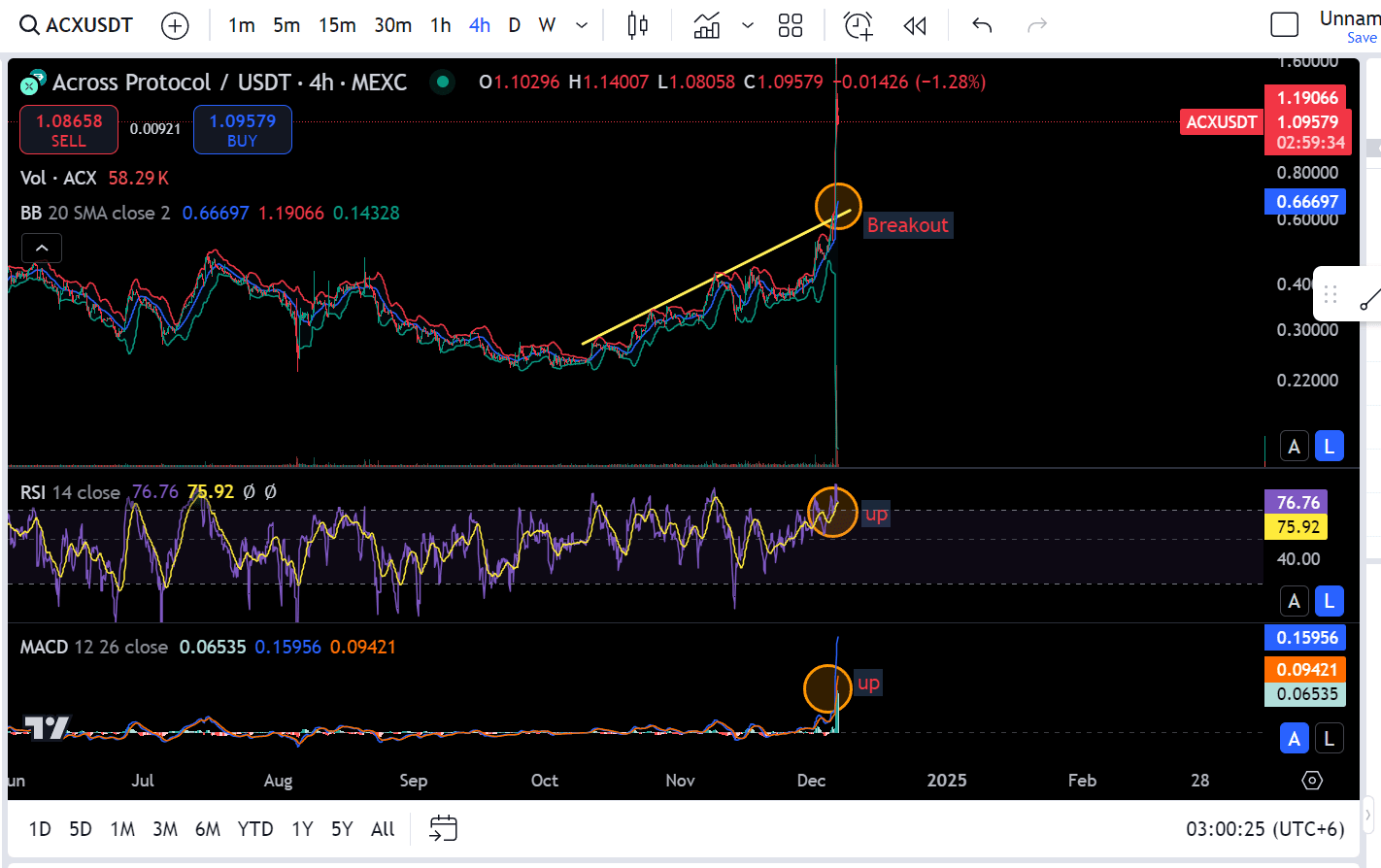Open the go to date calendar icon

coord(443,828)
